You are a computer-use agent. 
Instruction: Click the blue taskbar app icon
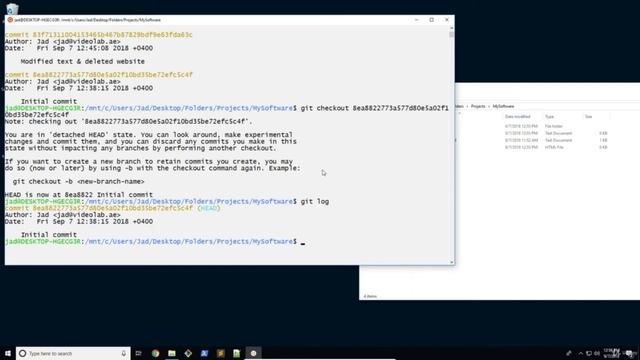click(x=204, y=353)
